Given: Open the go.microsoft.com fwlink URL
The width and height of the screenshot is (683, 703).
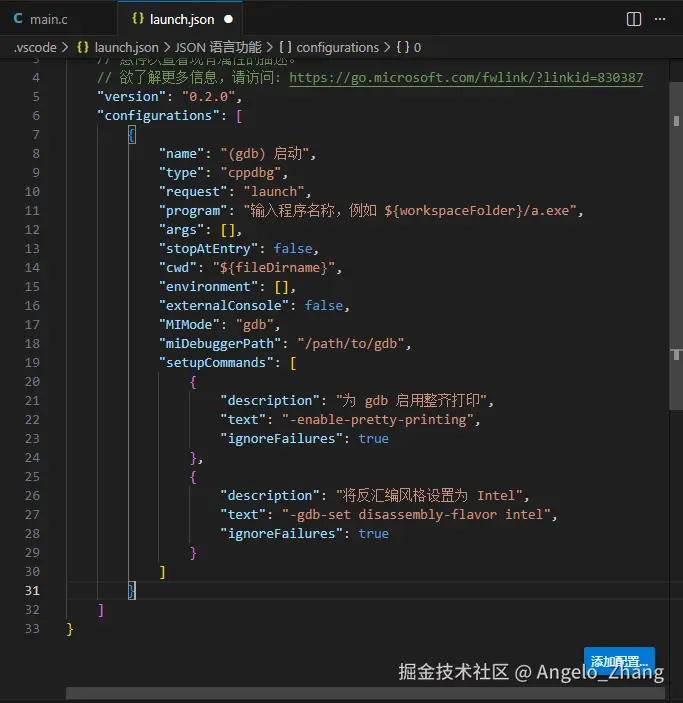Looking at the screenshot, I should tap(466, 78).
